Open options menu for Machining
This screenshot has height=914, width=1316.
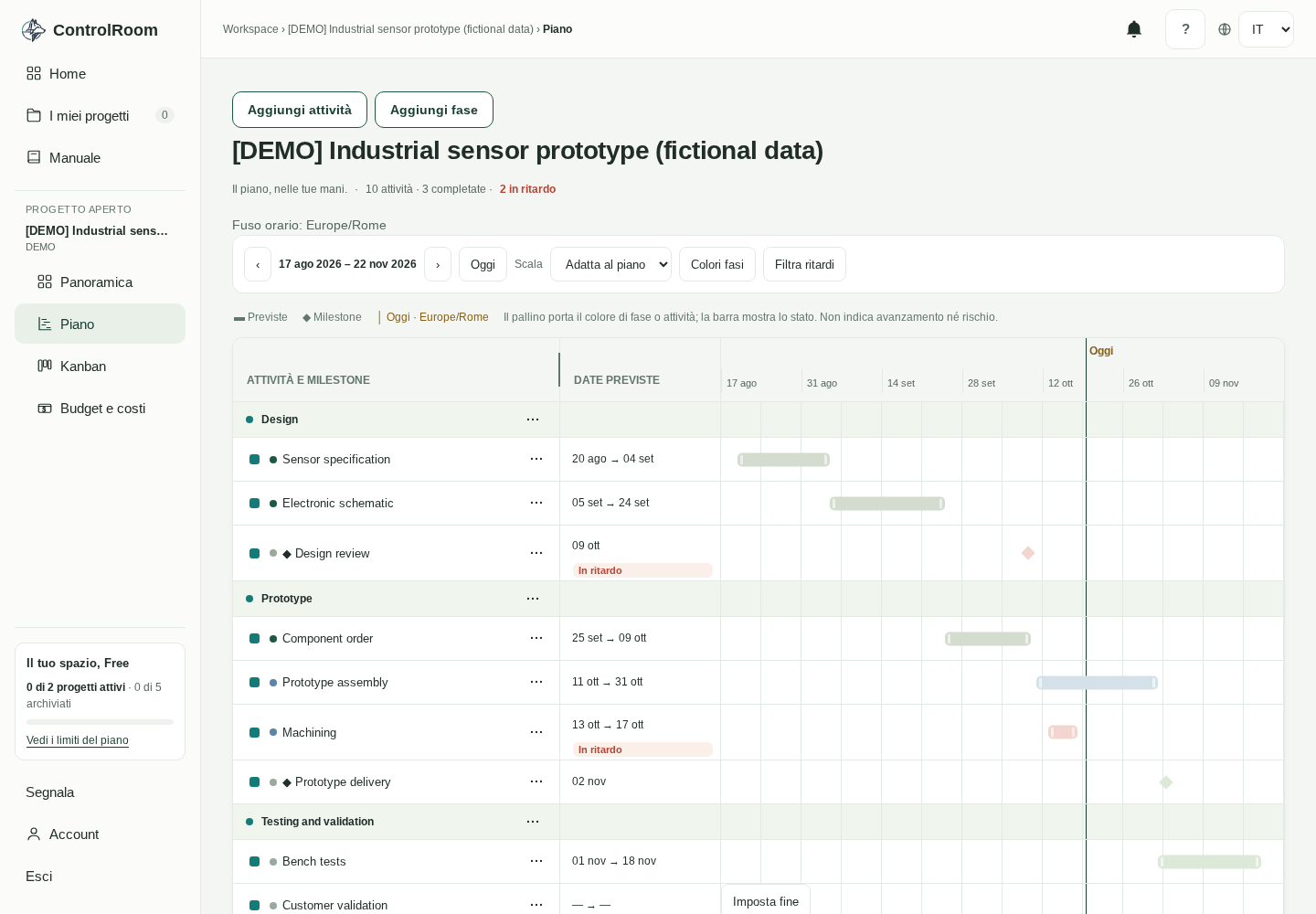tap(536, 732)
